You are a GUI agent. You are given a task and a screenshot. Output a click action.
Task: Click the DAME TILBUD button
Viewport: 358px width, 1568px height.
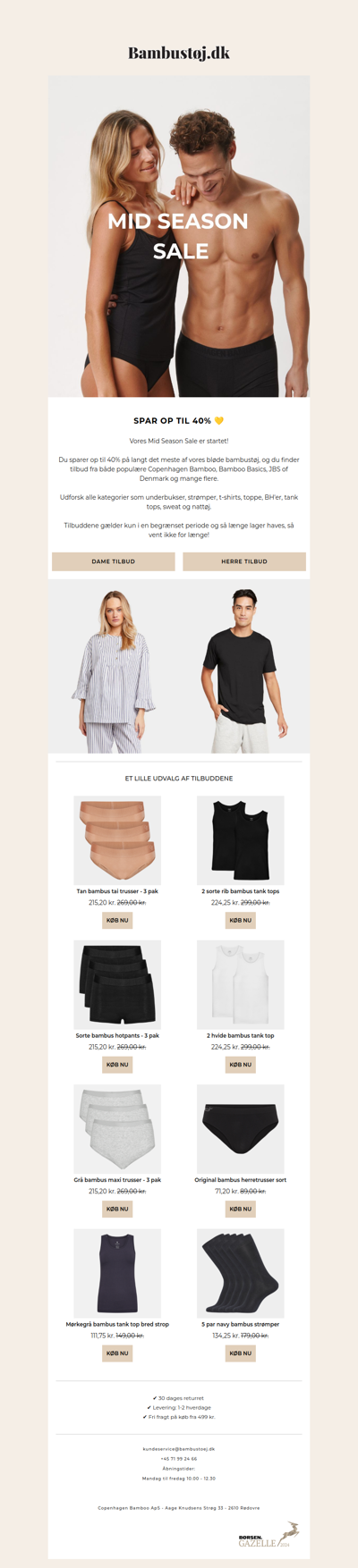[114, 561]
